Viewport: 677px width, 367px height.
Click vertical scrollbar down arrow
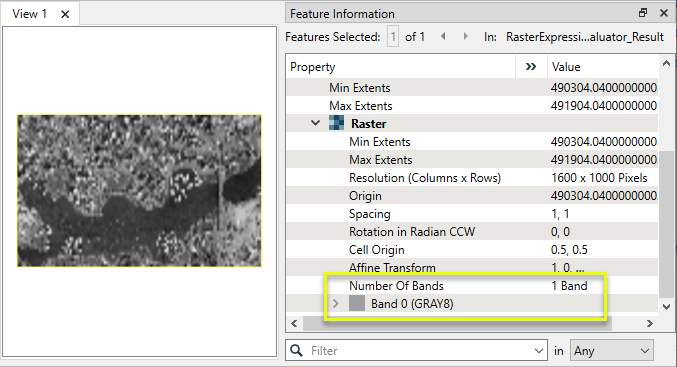tap(666, 307)
